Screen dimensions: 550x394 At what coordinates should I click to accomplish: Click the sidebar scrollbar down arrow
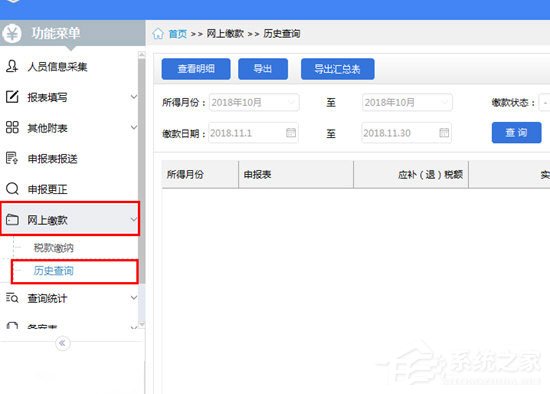141,325
